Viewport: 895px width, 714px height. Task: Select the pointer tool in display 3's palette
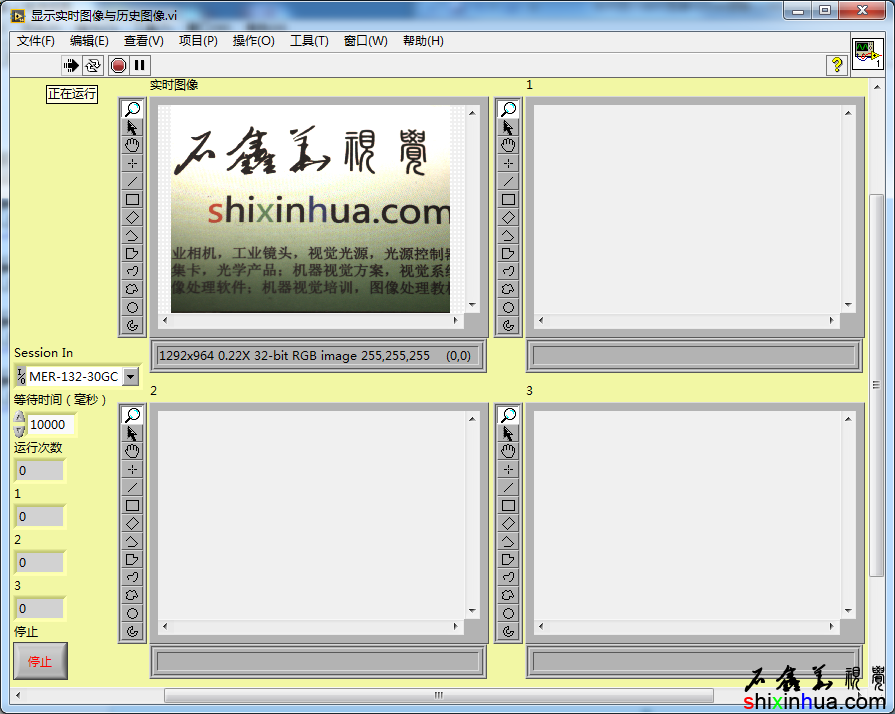click(x=509, y=433)
